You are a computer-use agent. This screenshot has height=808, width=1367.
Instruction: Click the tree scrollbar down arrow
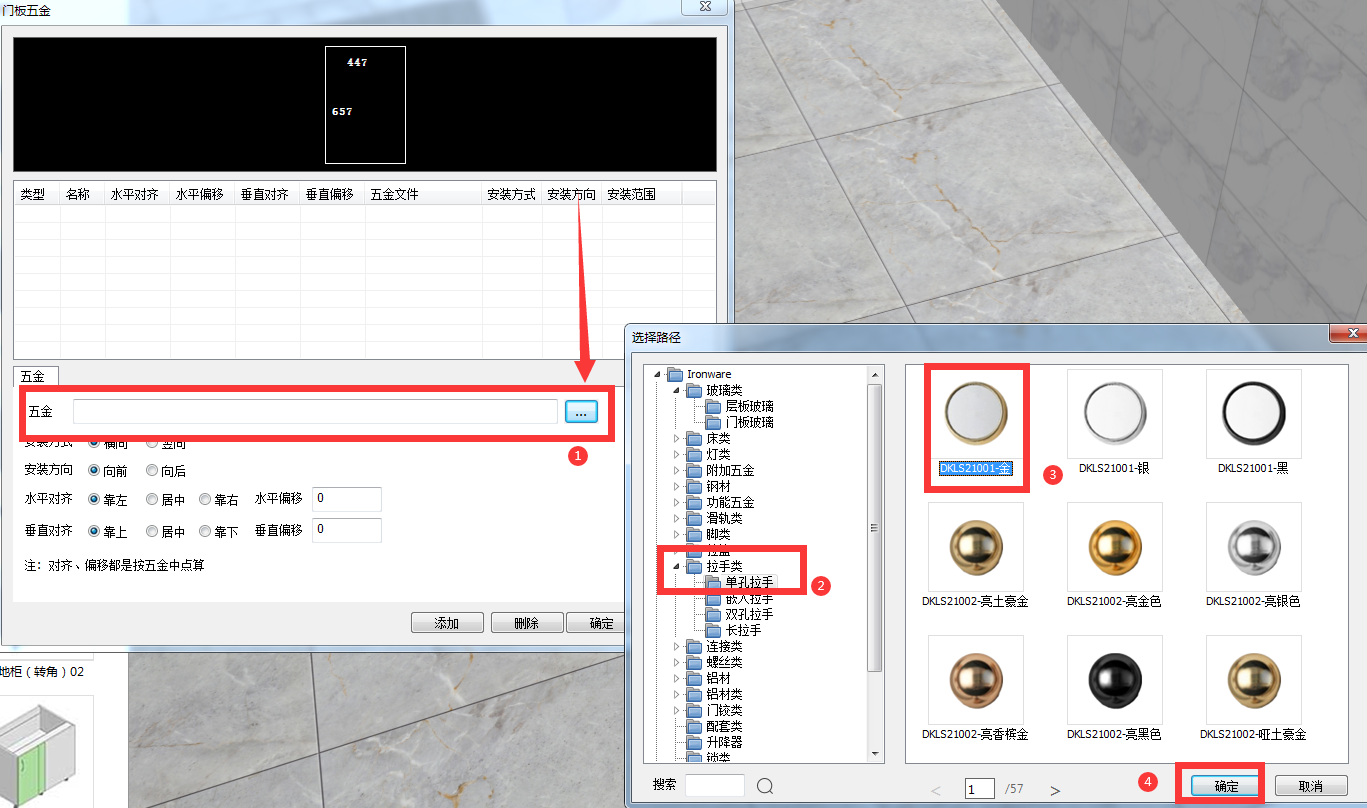[874, 753]
